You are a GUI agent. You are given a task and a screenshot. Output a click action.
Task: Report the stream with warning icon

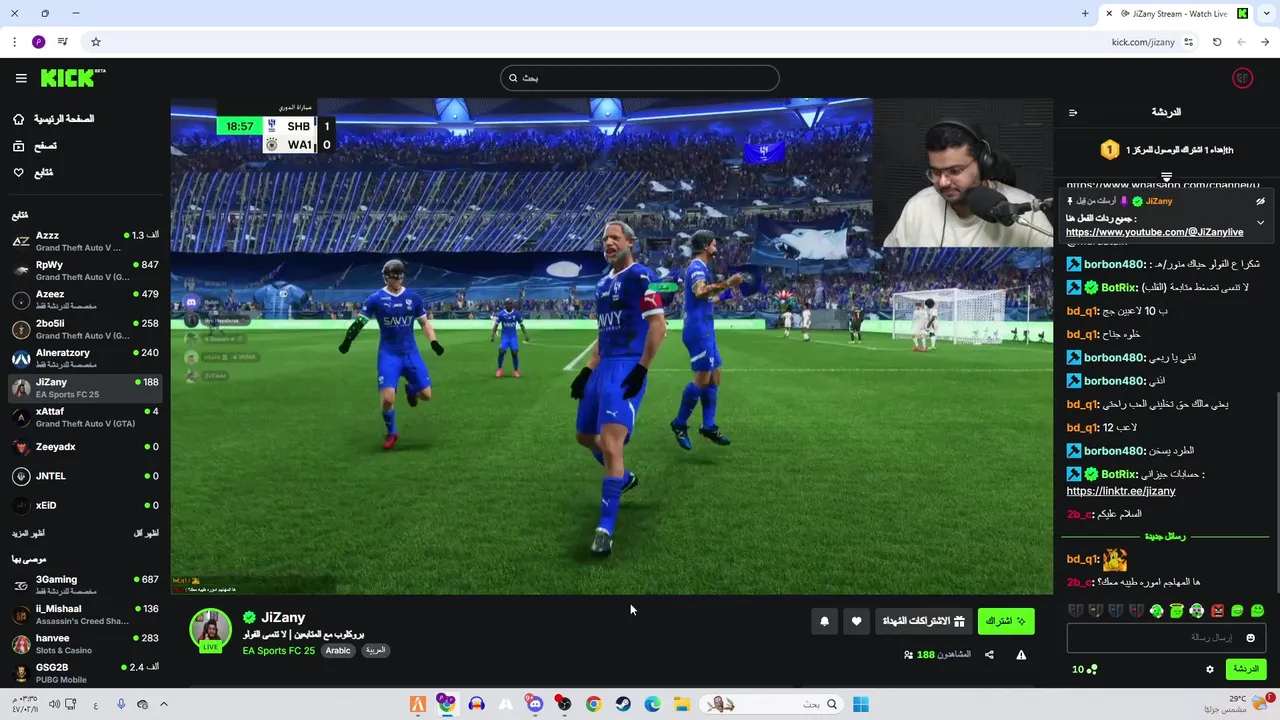click(x=1021, y=655)
